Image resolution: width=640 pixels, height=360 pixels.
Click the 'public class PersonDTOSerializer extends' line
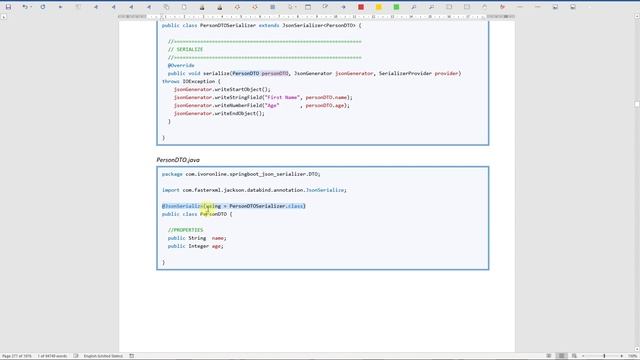click(x=262, y=25)
